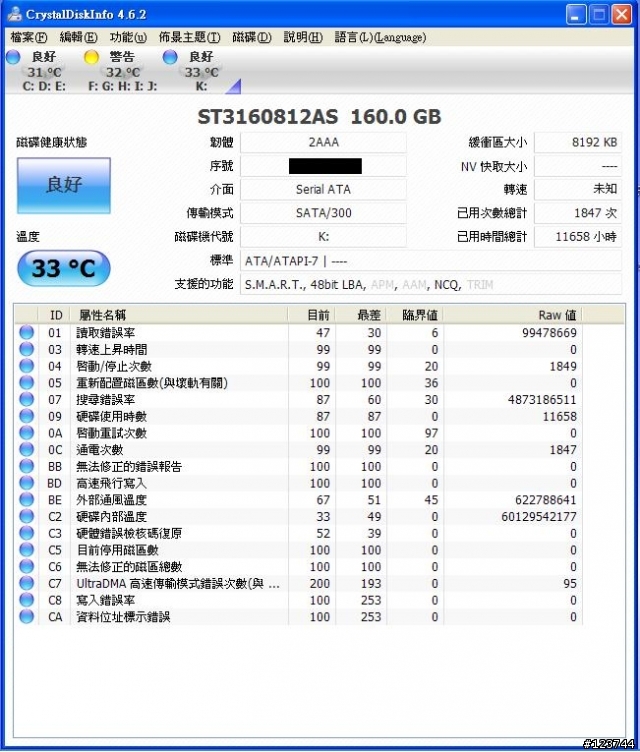Minimize the CrystalDiskInfo window
Viewport: 640px width, 752px height.
click(x=576, y=14)
